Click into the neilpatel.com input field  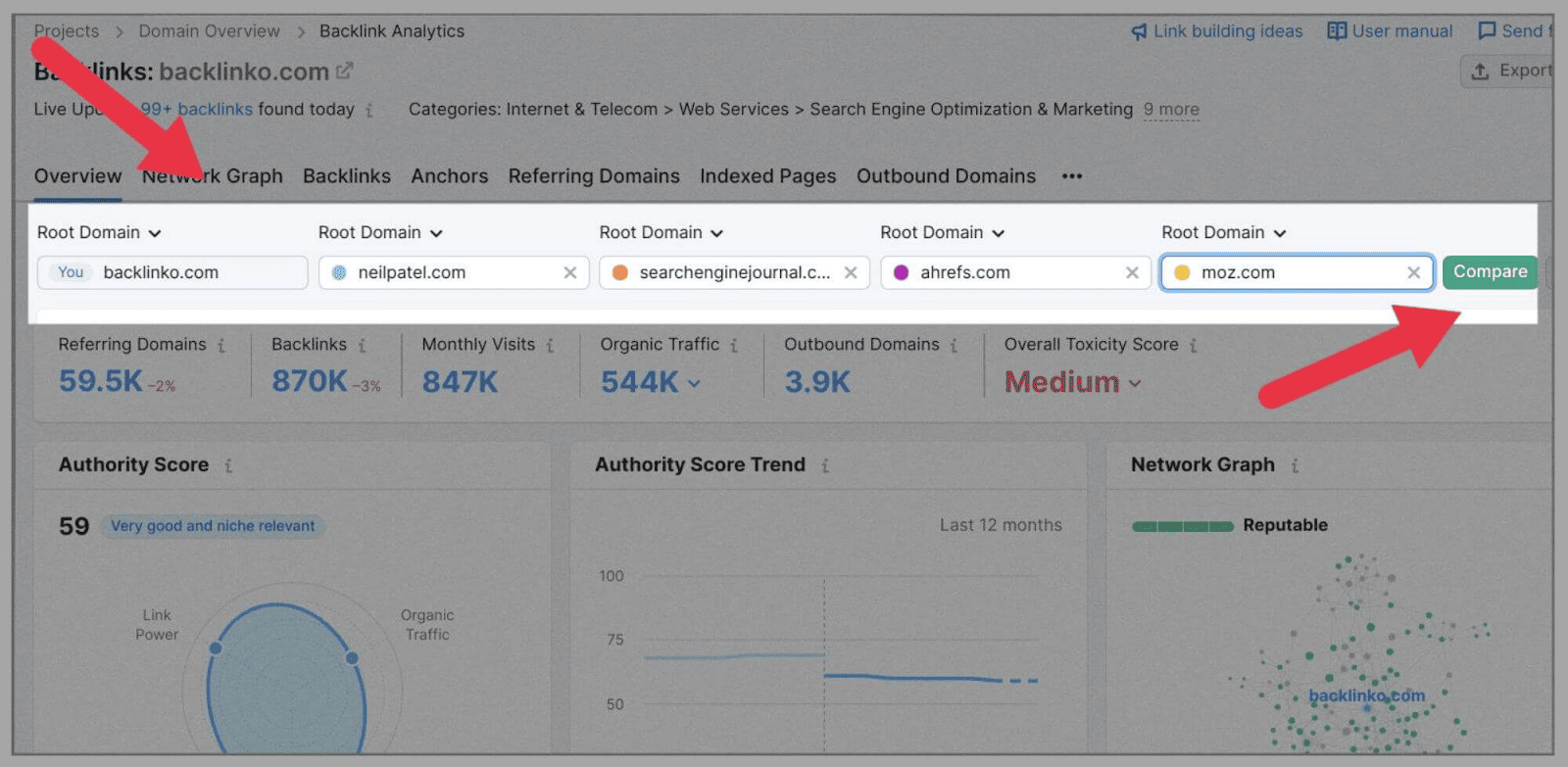[454, 273]
